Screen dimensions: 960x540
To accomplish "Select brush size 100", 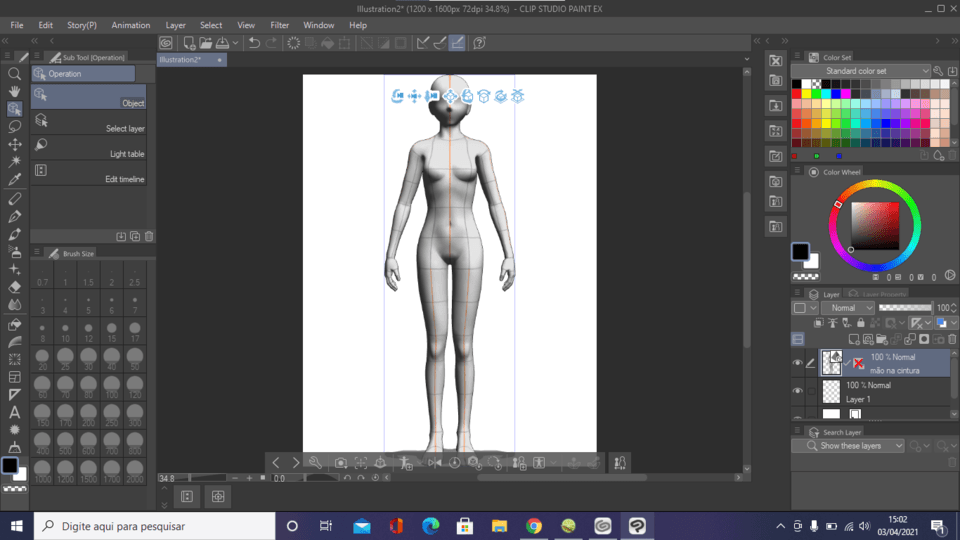I will click(111, 388).
